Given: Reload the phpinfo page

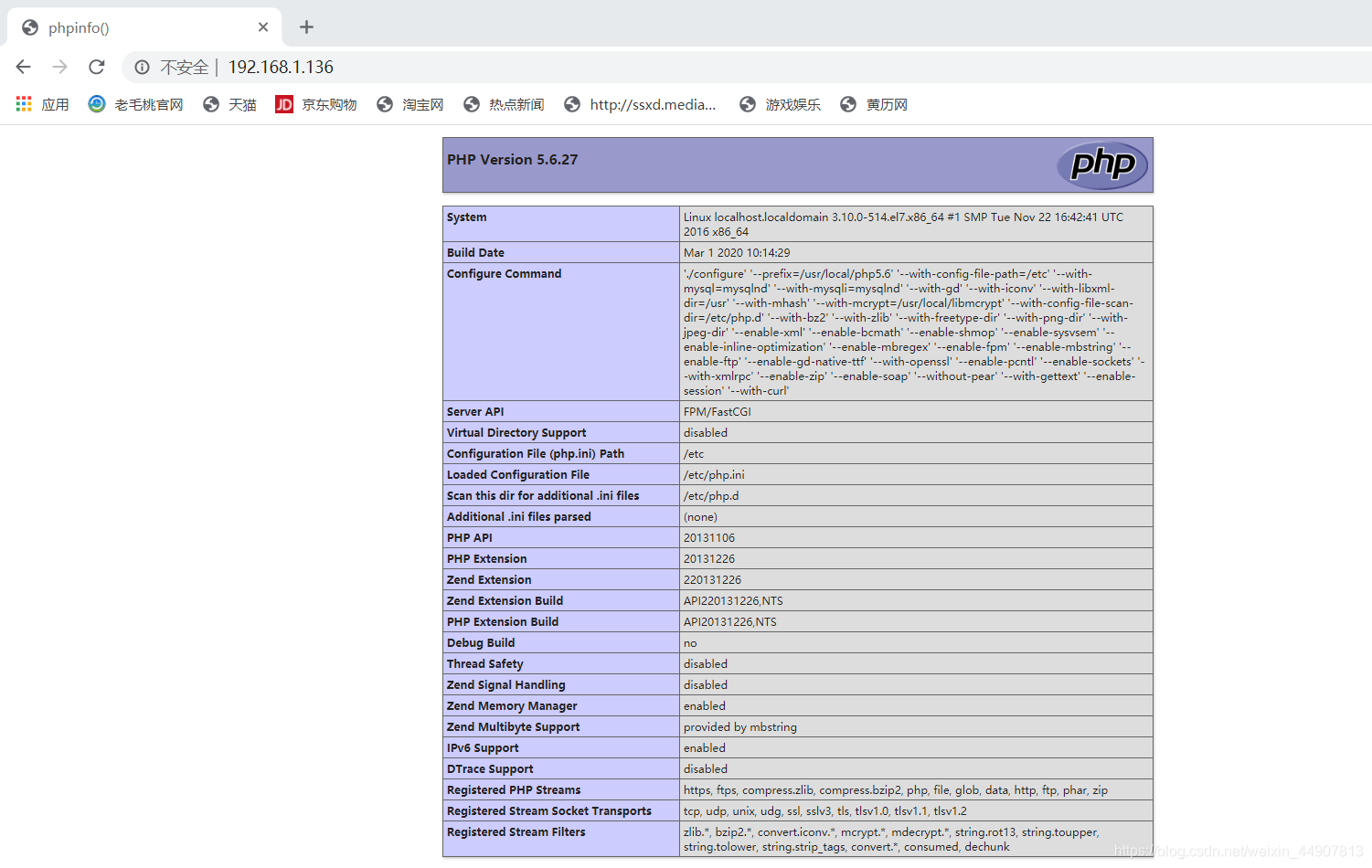Looking at the screenshot, I should (97, 67).
